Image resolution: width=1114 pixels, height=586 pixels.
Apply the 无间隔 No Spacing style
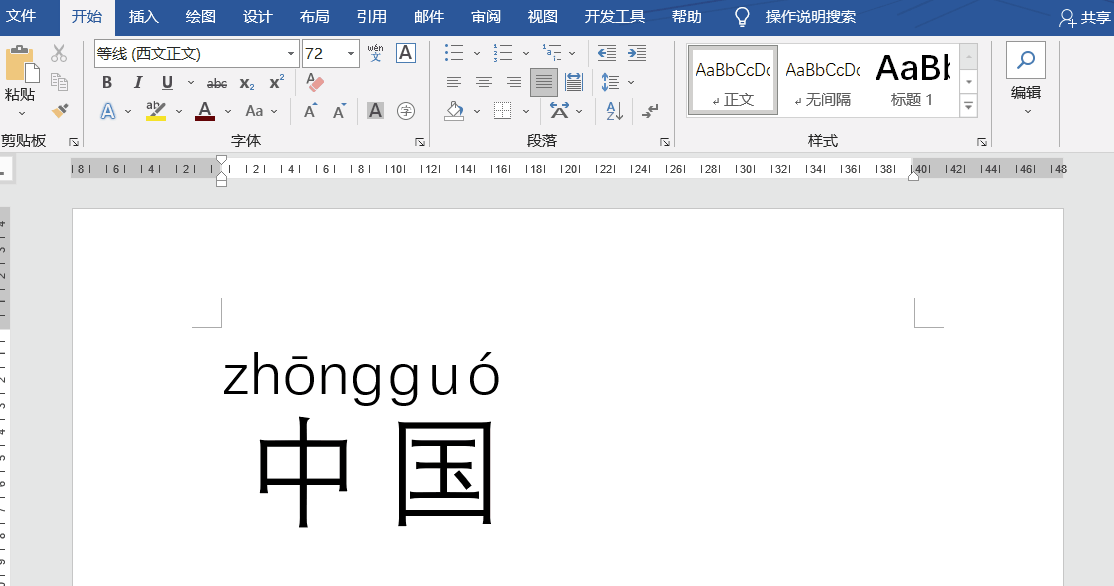tap(823, 80)
